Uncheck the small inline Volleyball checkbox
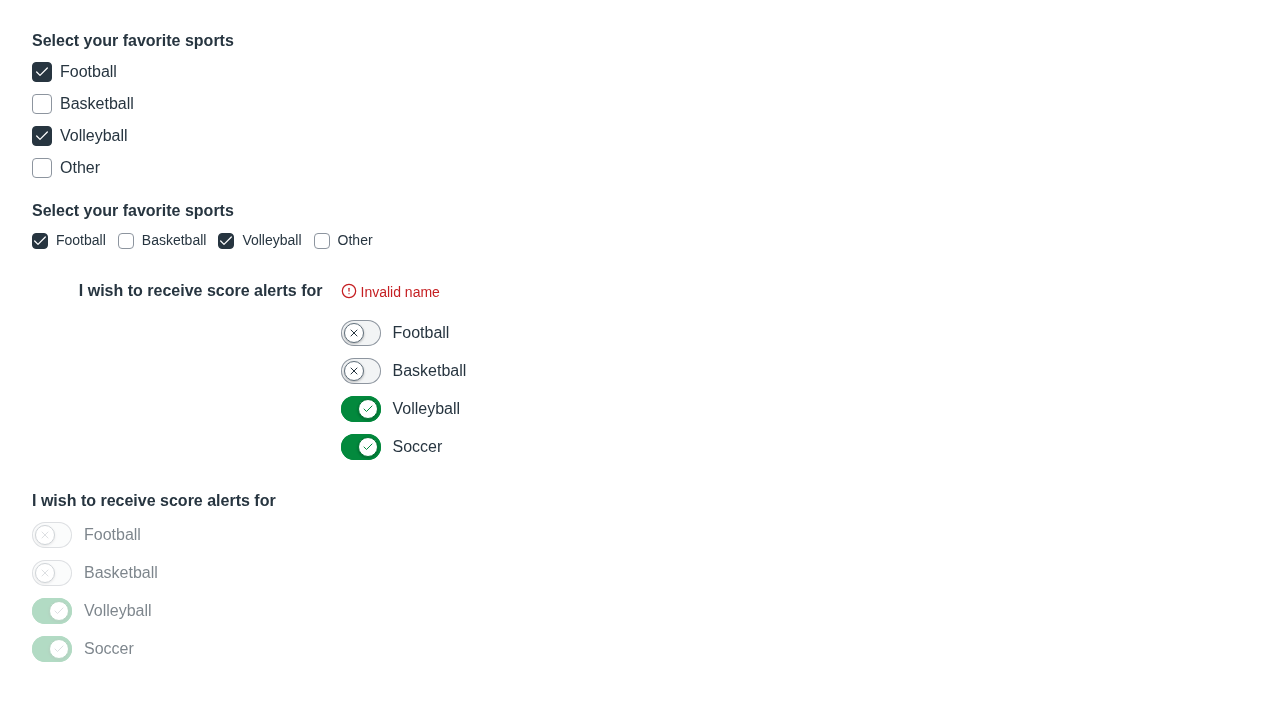Screen dimensions: 1280x720 [226, 241]
